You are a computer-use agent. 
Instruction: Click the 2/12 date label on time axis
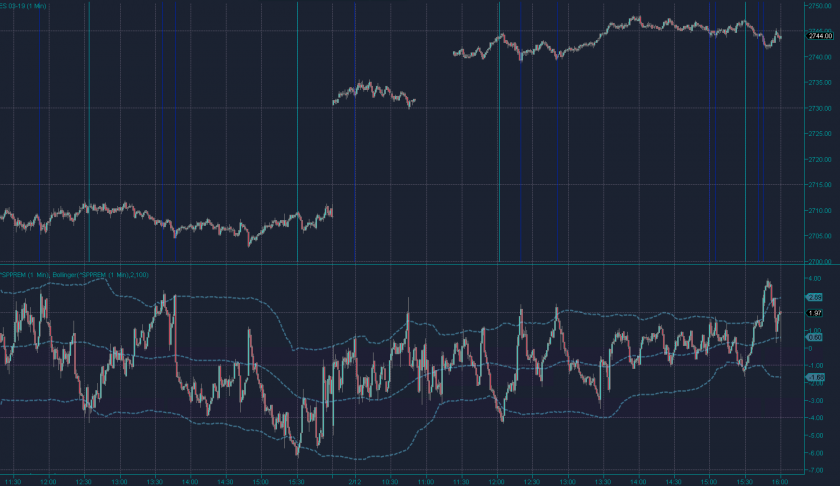click(x=354, y=480)
